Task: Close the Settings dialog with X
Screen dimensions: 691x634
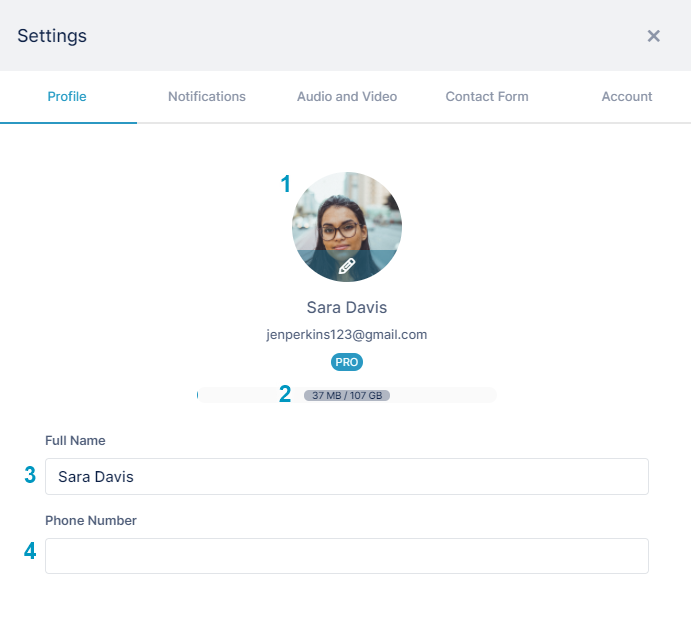Action: pos(654,36)
